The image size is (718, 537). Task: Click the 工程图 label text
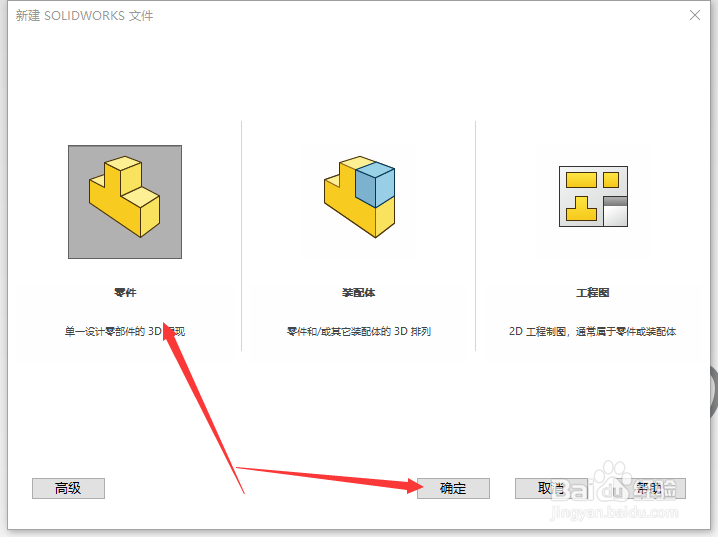point(593,293)
